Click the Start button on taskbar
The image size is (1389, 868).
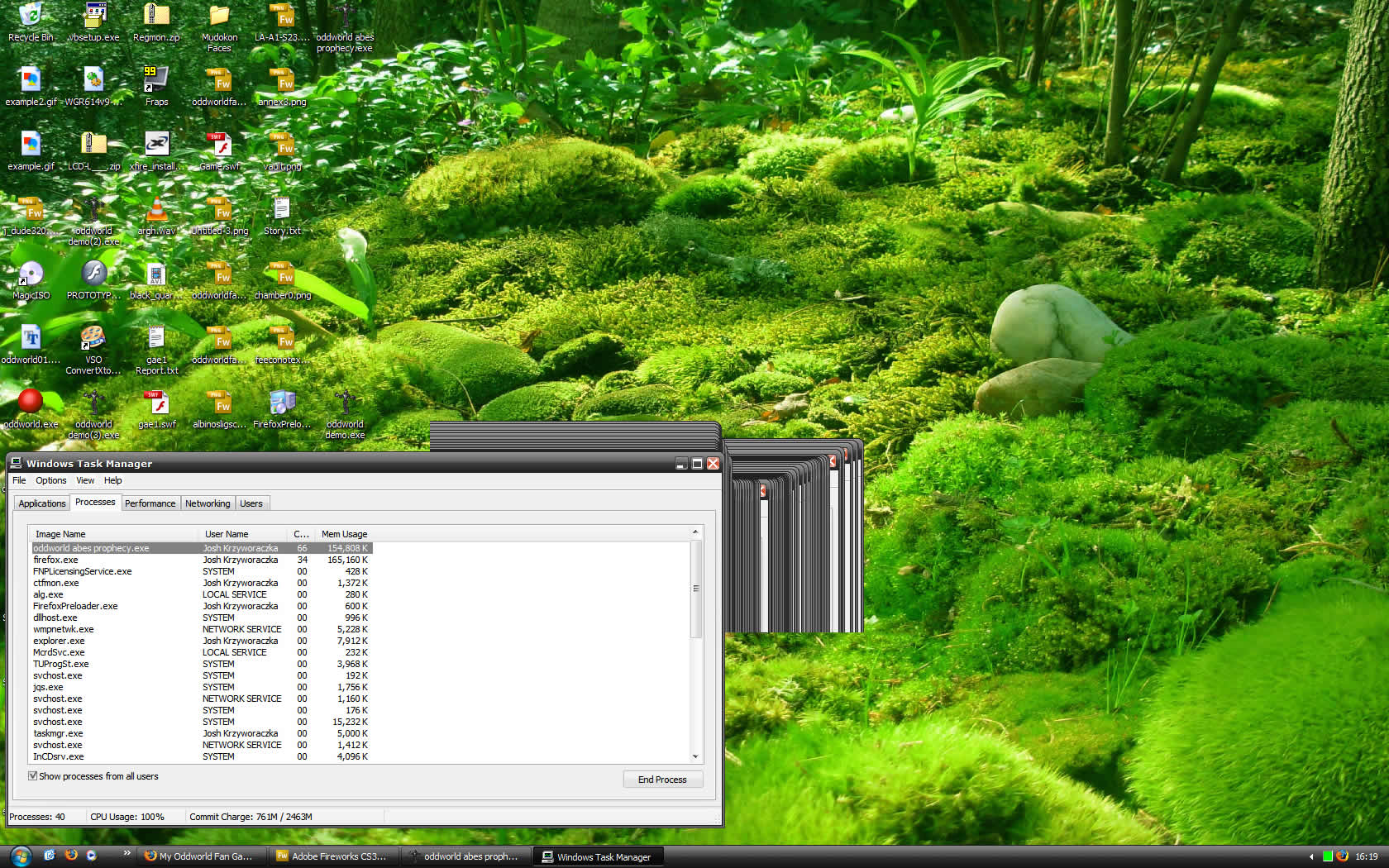tap(20, 856)
